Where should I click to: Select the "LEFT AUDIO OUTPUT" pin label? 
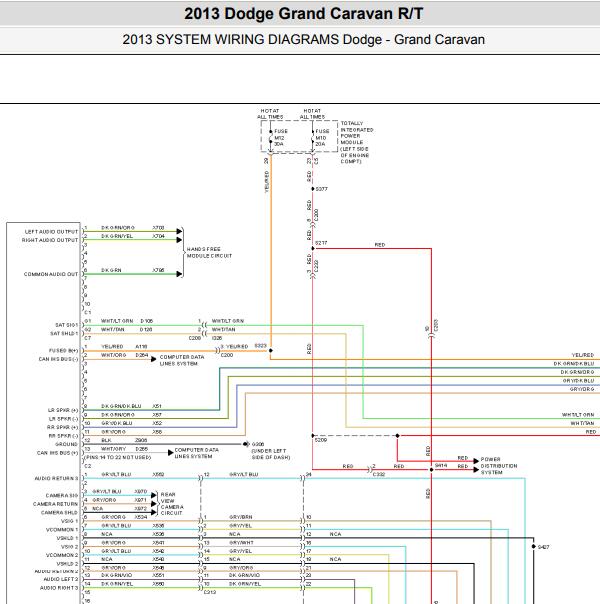click(x=51, y=232)
